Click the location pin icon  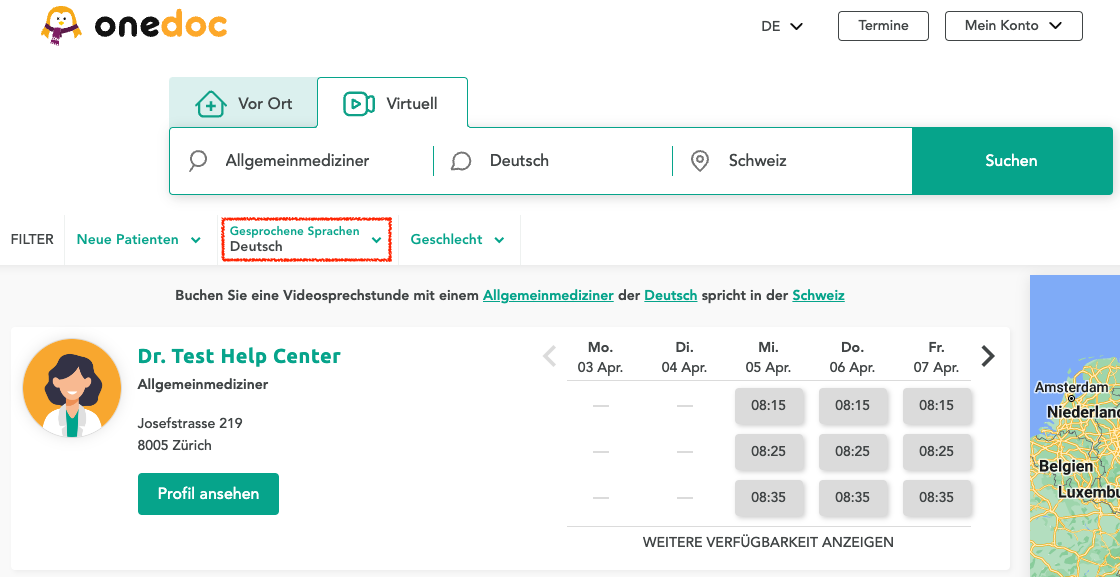[x=700, y=160]
